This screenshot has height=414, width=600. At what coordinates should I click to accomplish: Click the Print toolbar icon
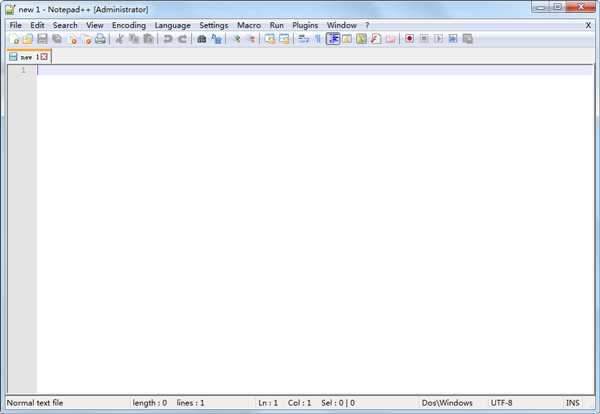[100, 39]
